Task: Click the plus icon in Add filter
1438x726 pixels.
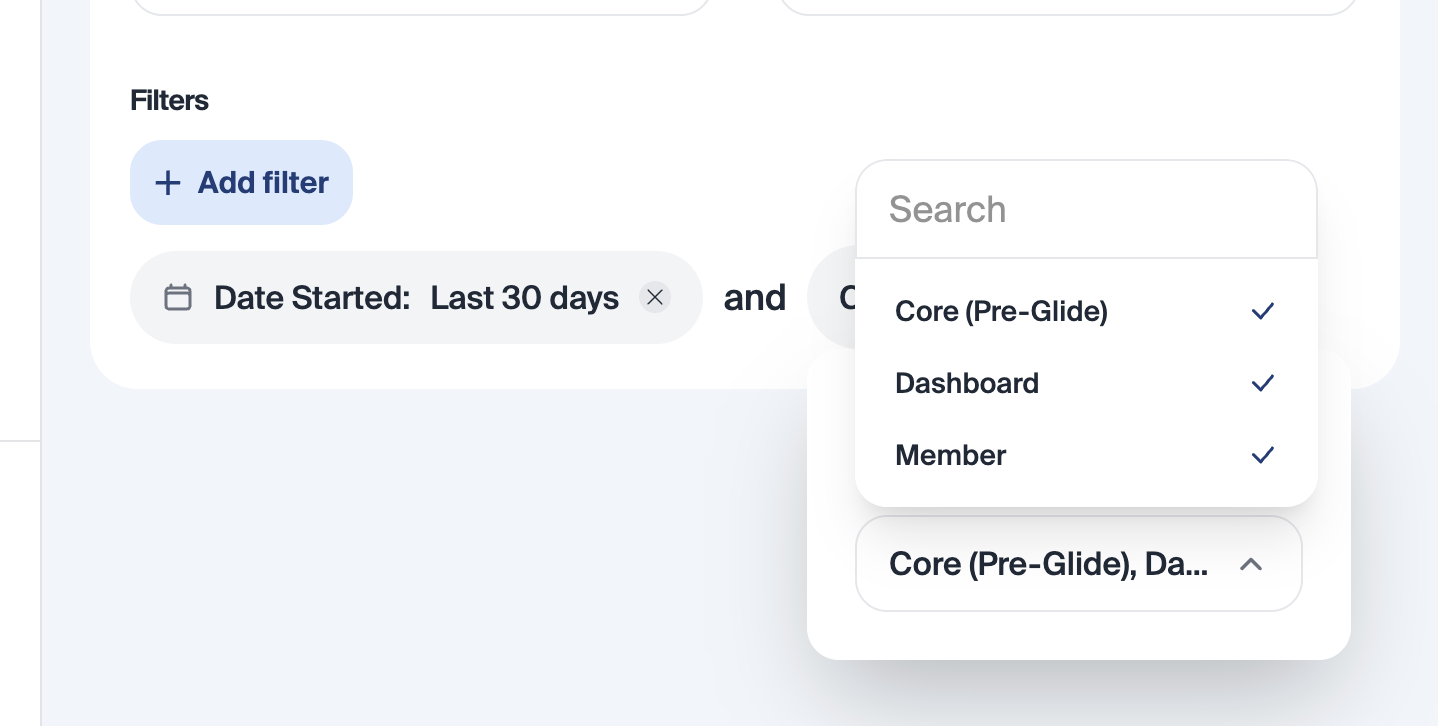Action: [x=167, y=183]
